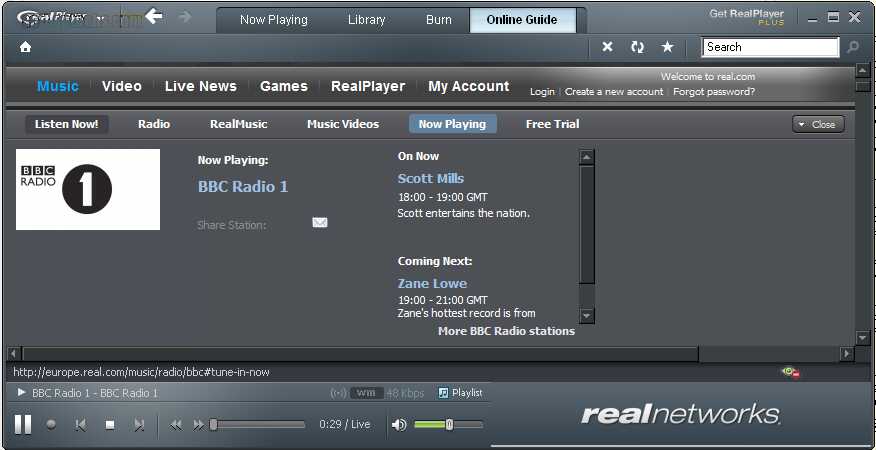Select the Radio submenu item
Image resolution: width=876 pixels, height=450 pixels.
click(x=154, y=124)
